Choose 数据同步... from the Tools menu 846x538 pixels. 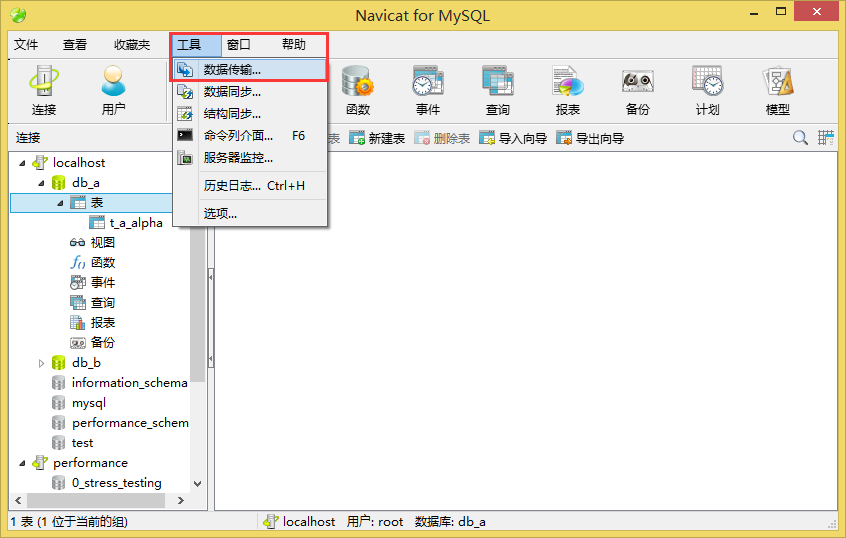coord(250,92)
